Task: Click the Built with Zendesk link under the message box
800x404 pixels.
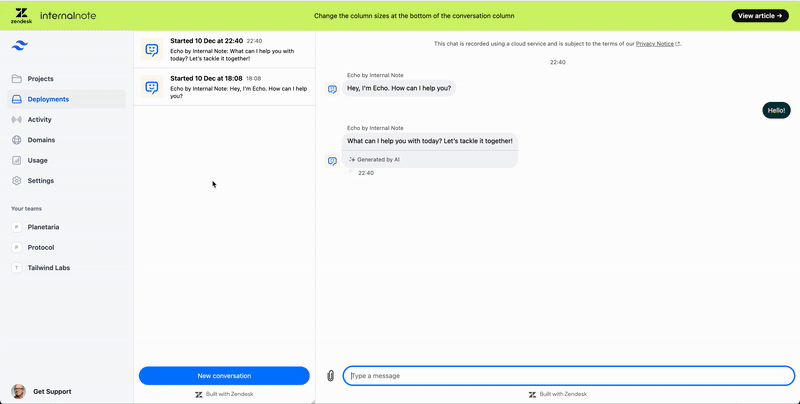Action: click(557, 395)
